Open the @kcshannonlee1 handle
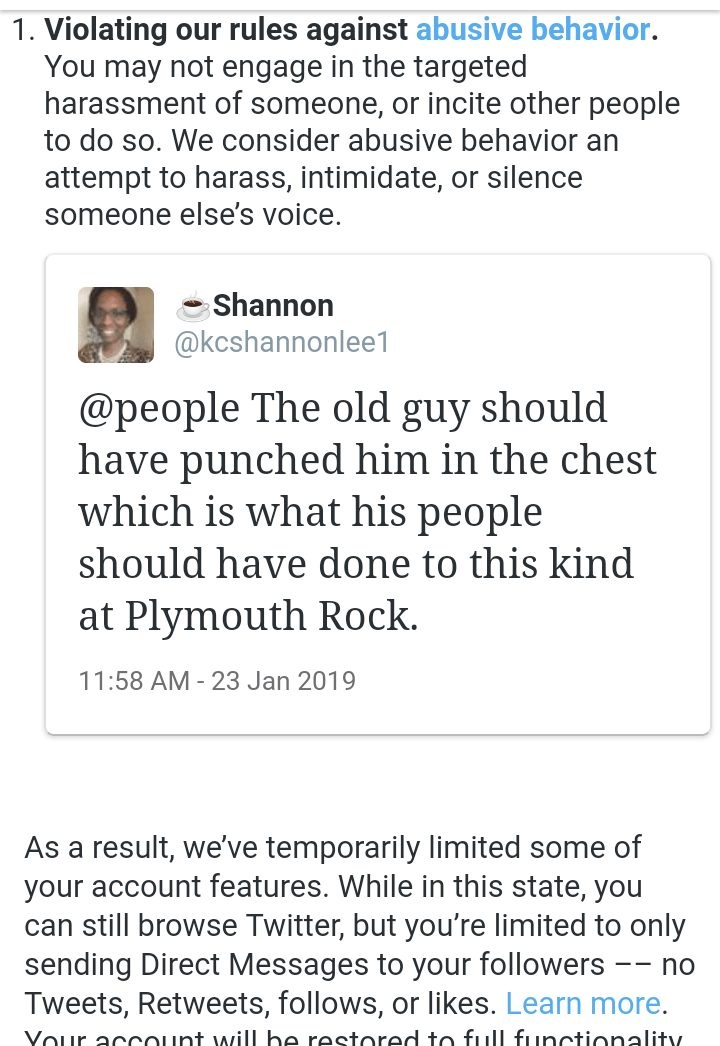The width and height of the screenshot is (720, 1046). [x=281, y=343]
